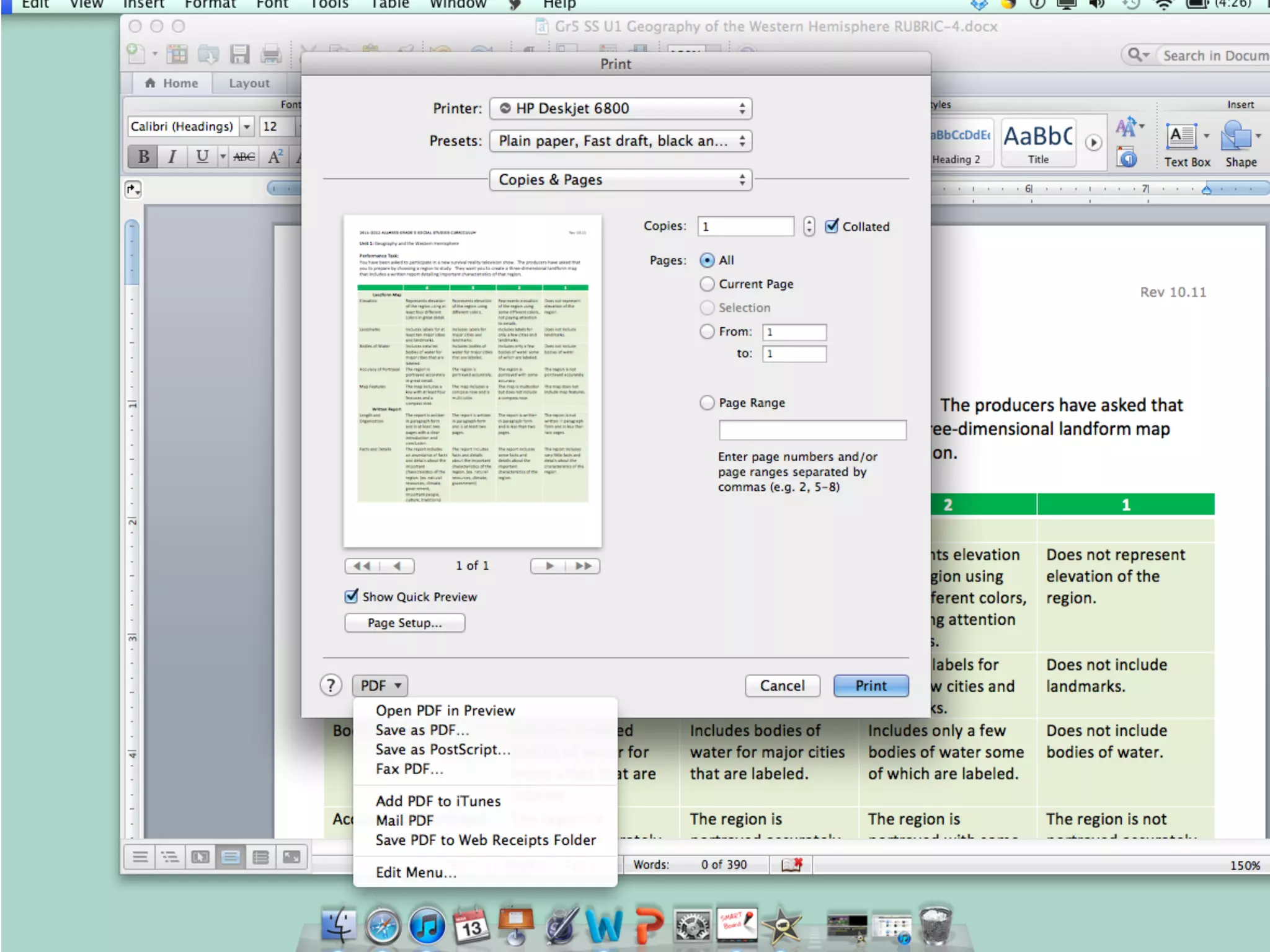Disable Show Quick Preview checkbox
The image size is (1270, 952).
coord(352,596)
